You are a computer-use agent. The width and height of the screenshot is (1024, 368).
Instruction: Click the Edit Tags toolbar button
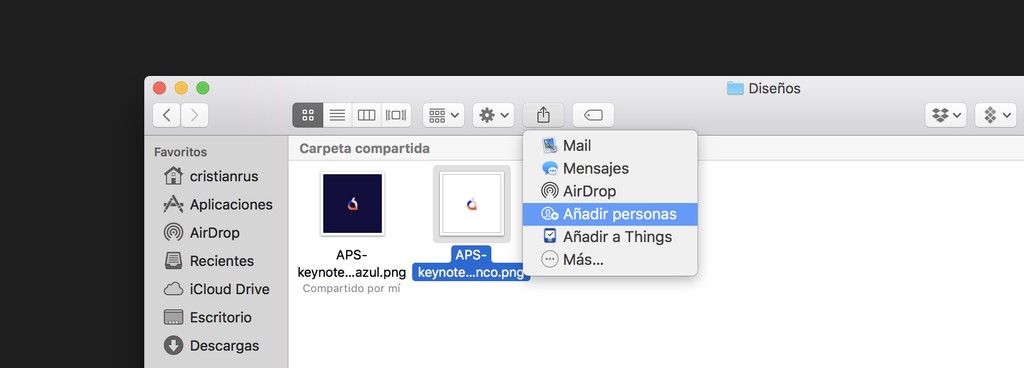pyautogui.click(x=593, y=115)
